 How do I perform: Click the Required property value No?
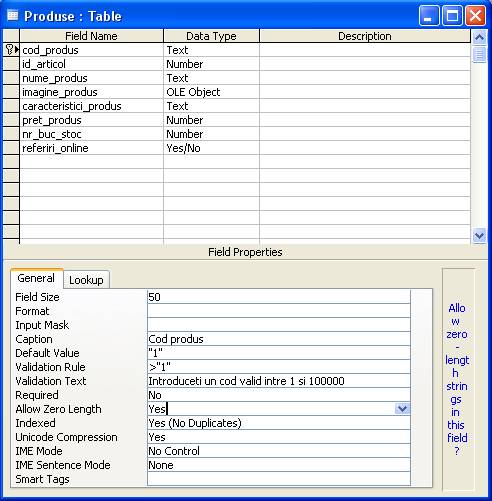(279, 395)
